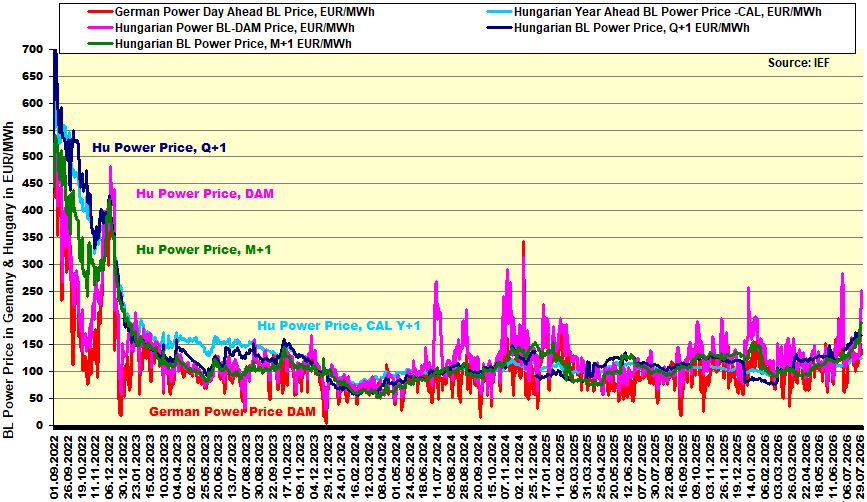Screen dimensions: 867x502
Task: Click the 02.12.2024 date label on the horizontal axis
Action: [x=519, y=467]
